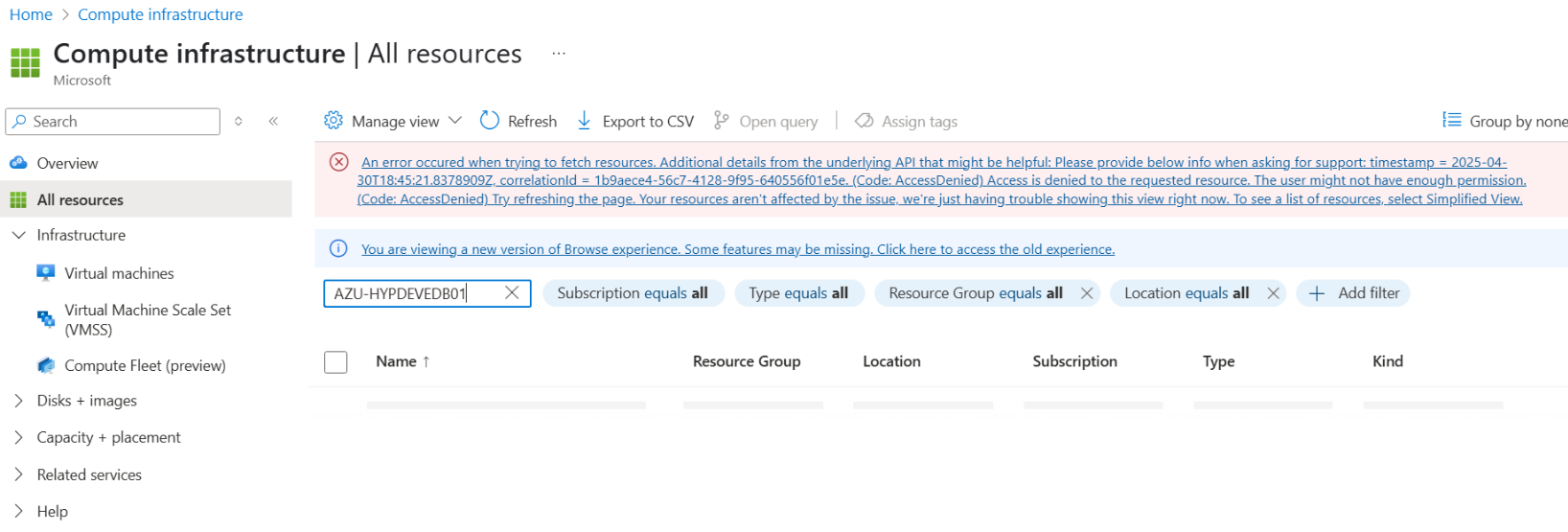
Task: Open the Type equals all filter
Action: point(798,293)
